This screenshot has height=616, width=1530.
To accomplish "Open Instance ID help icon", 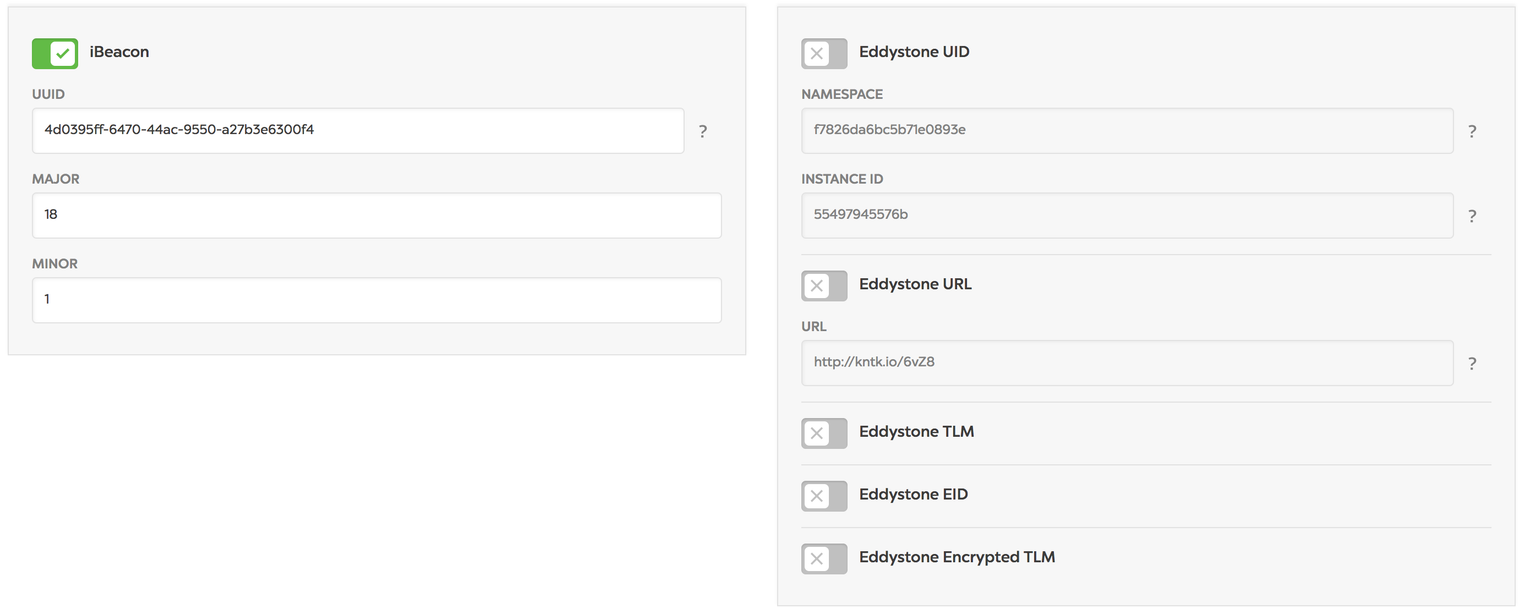I will 1472,216.
